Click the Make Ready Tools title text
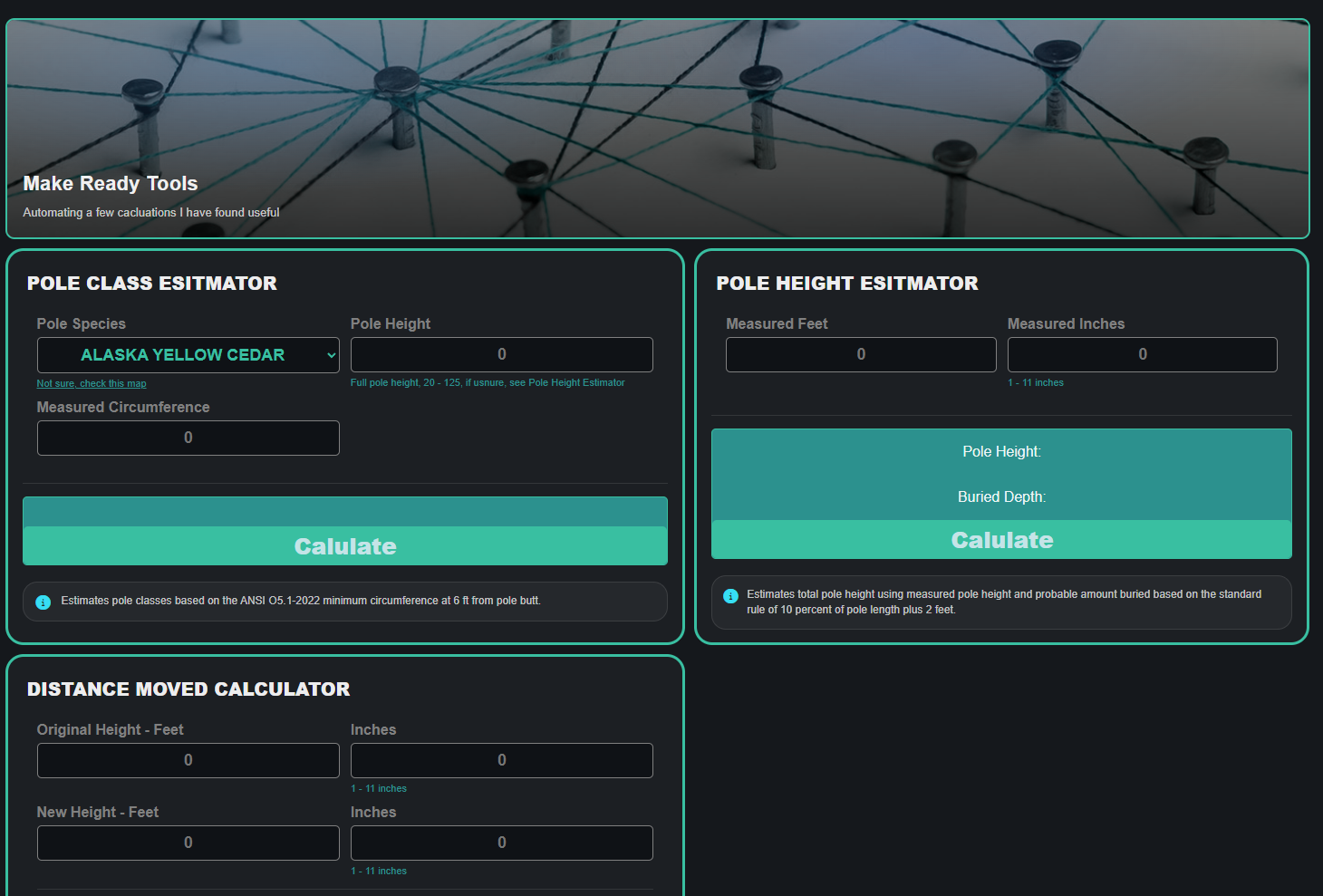 point(111,184)
